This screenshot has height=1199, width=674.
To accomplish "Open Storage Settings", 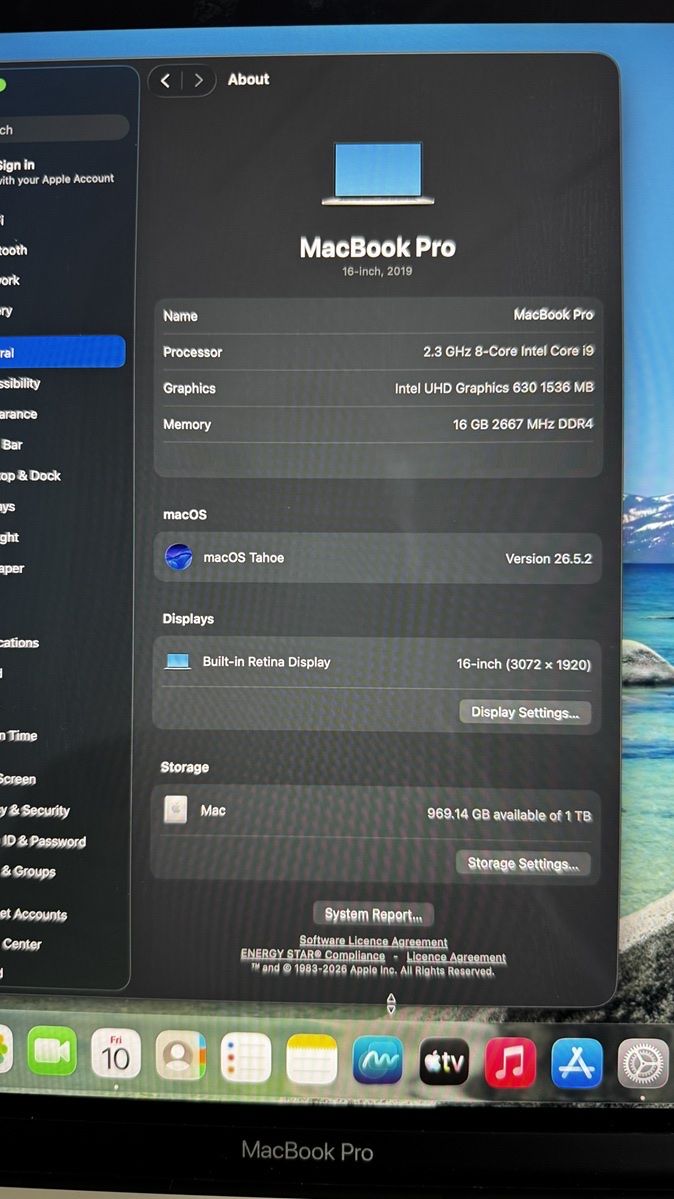I will click(x=523, y=863).
